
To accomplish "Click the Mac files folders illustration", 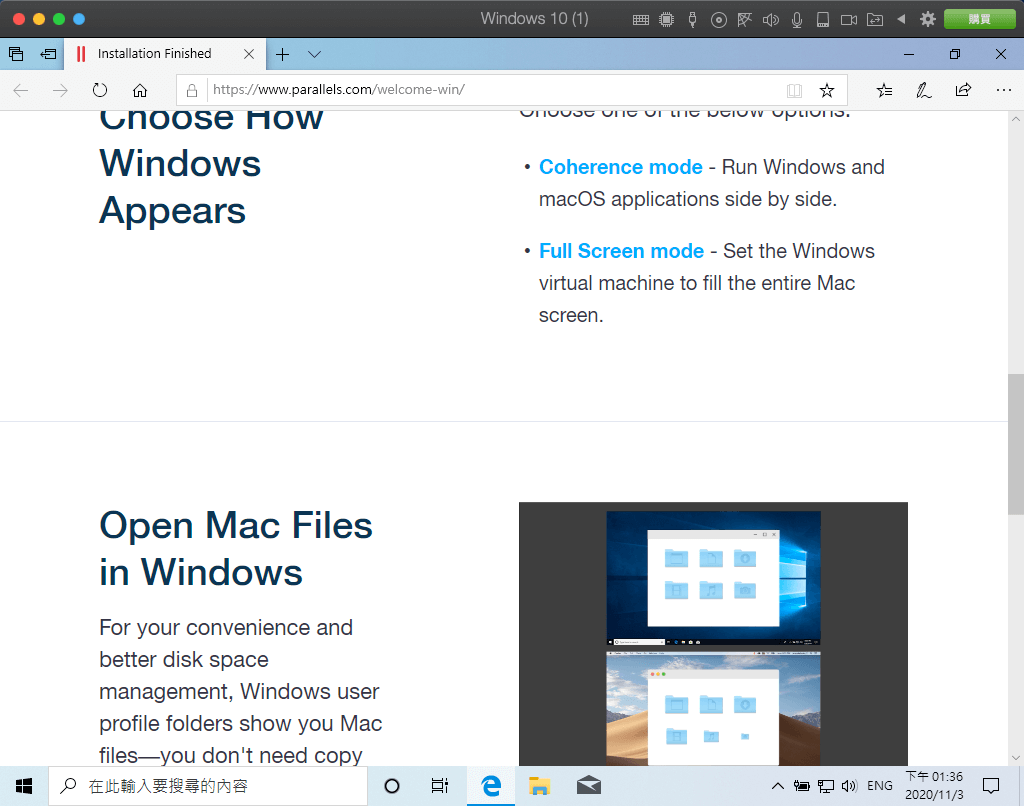I will [x=713, y=634].
